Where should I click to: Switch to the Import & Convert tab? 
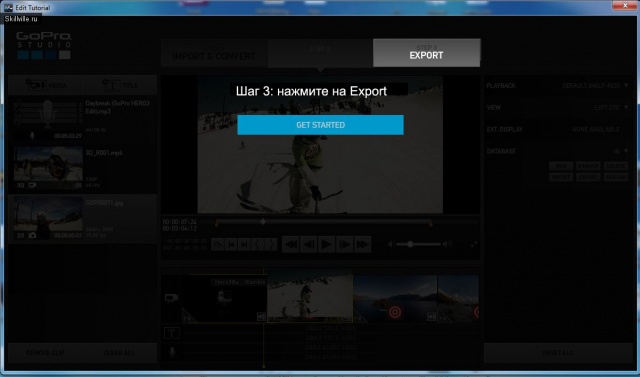pyautogui.click(x=214, y=53)
